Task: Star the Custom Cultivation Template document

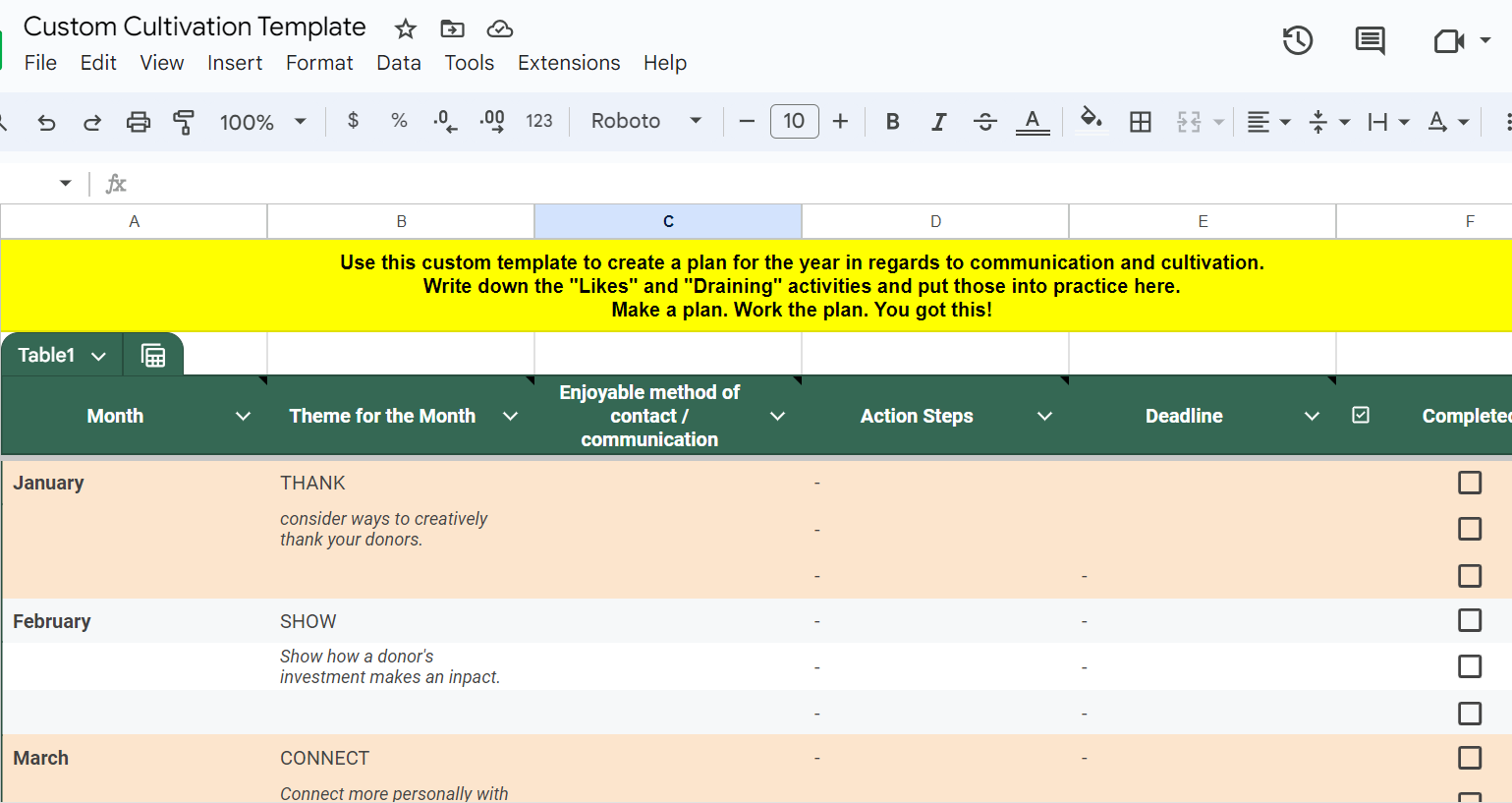Action: point(405,29)
